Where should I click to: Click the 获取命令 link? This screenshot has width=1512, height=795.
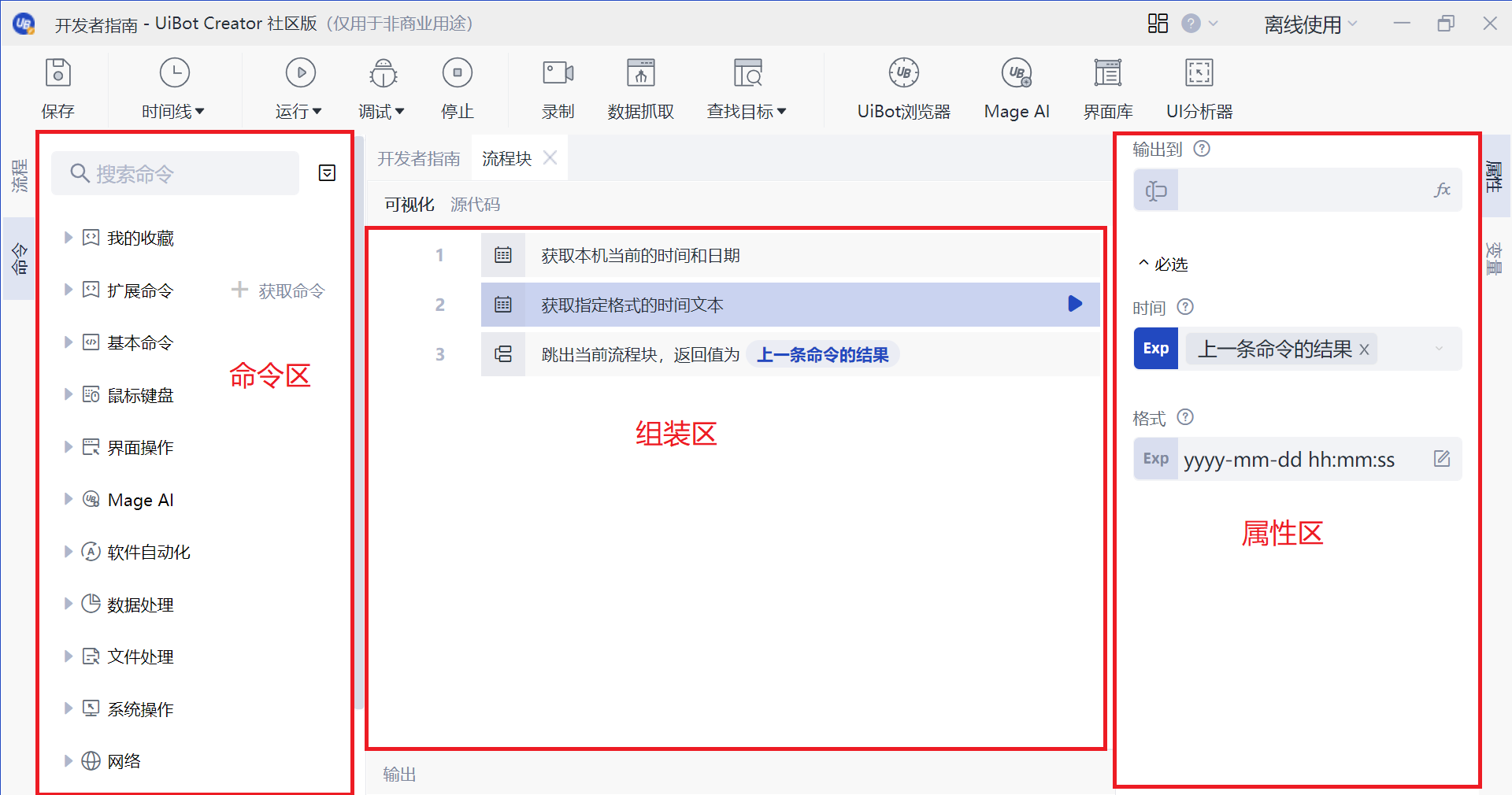point(279,290)
